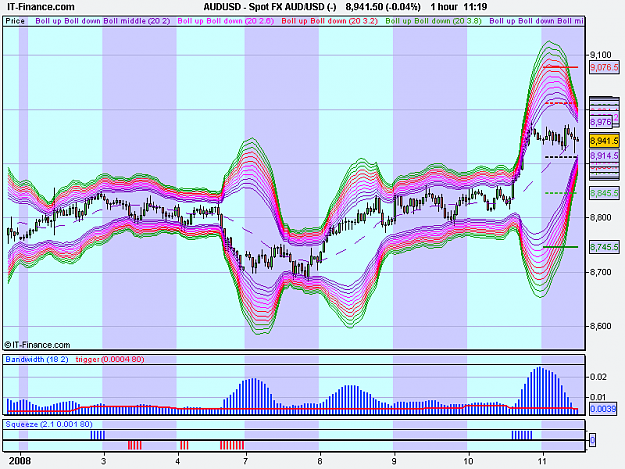
Task: Click the 8,700 price axis label
Action: click(x=601, y=273)
